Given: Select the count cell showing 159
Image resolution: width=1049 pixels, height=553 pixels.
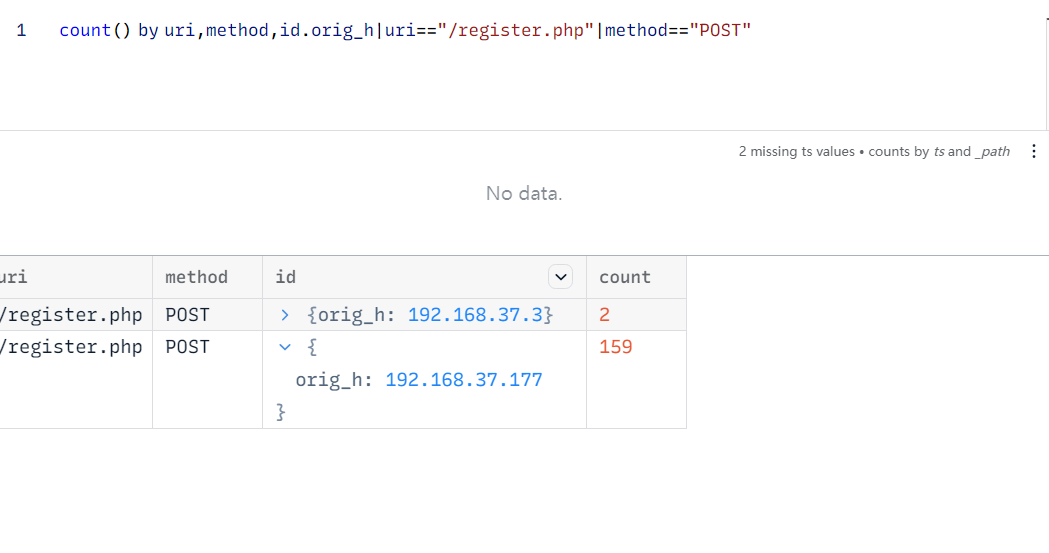Looking at the screenshot, I should (616, 347).
